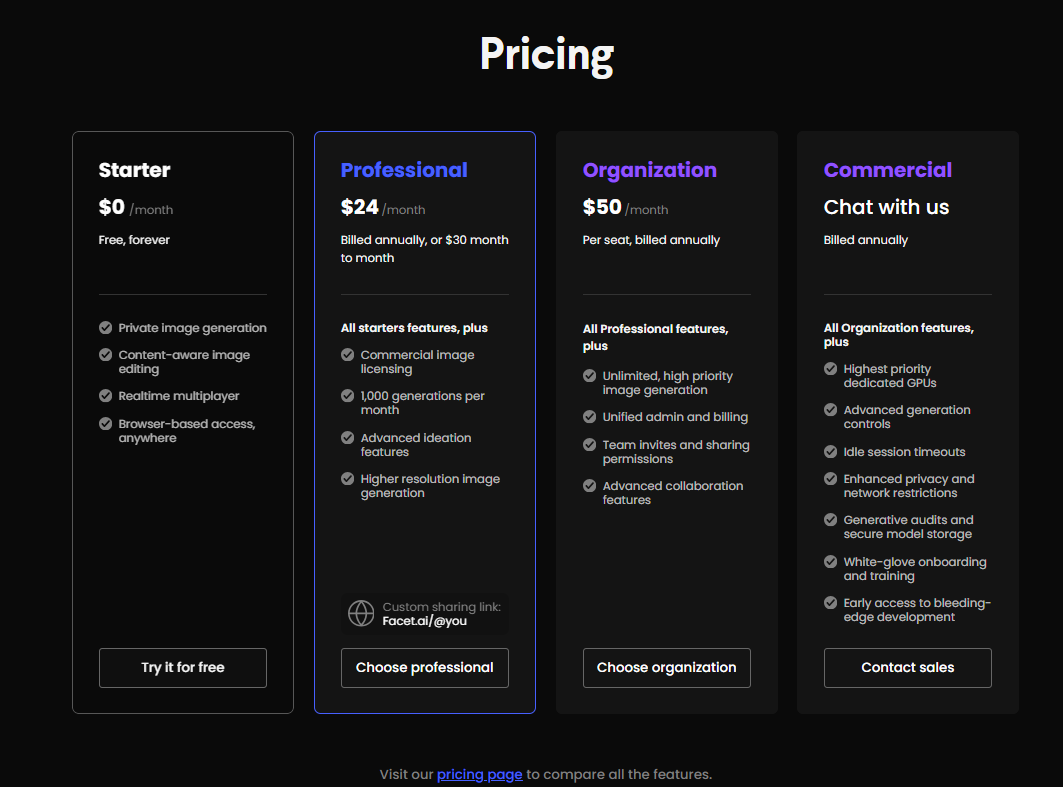Click the Facet.ai/@you custom sharing link text
Screen dimensions: 1063x787
424,621
